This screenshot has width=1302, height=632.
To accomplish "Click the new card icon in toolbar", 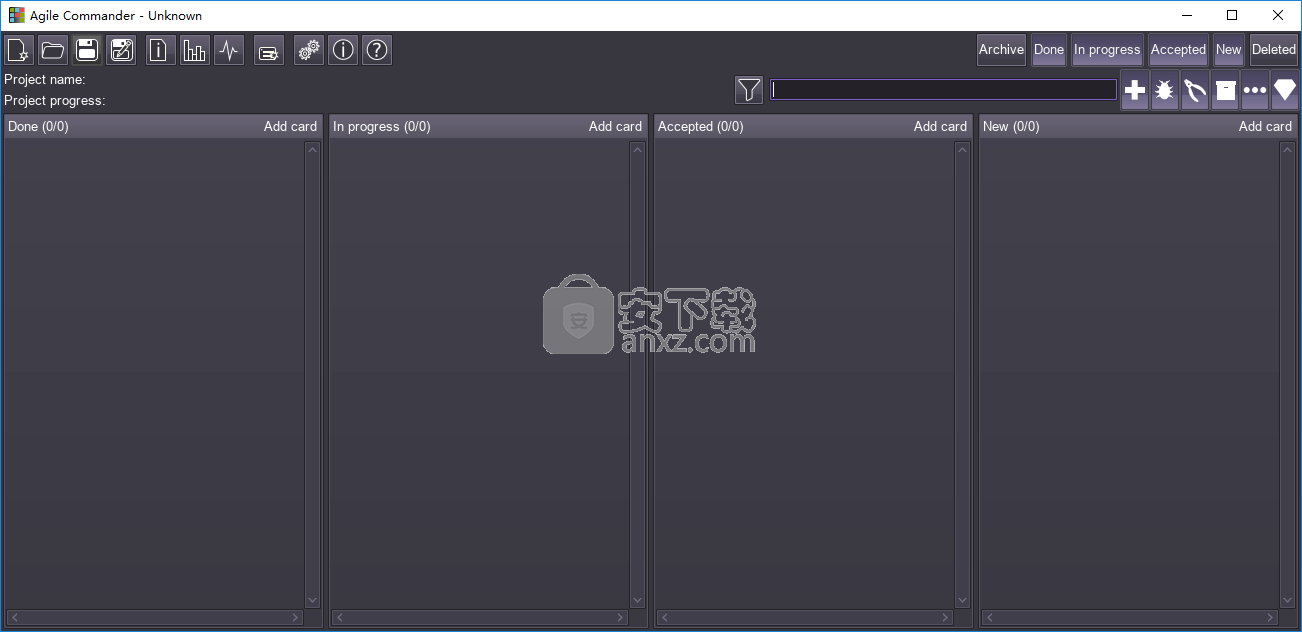I will [x=269, y=50].
